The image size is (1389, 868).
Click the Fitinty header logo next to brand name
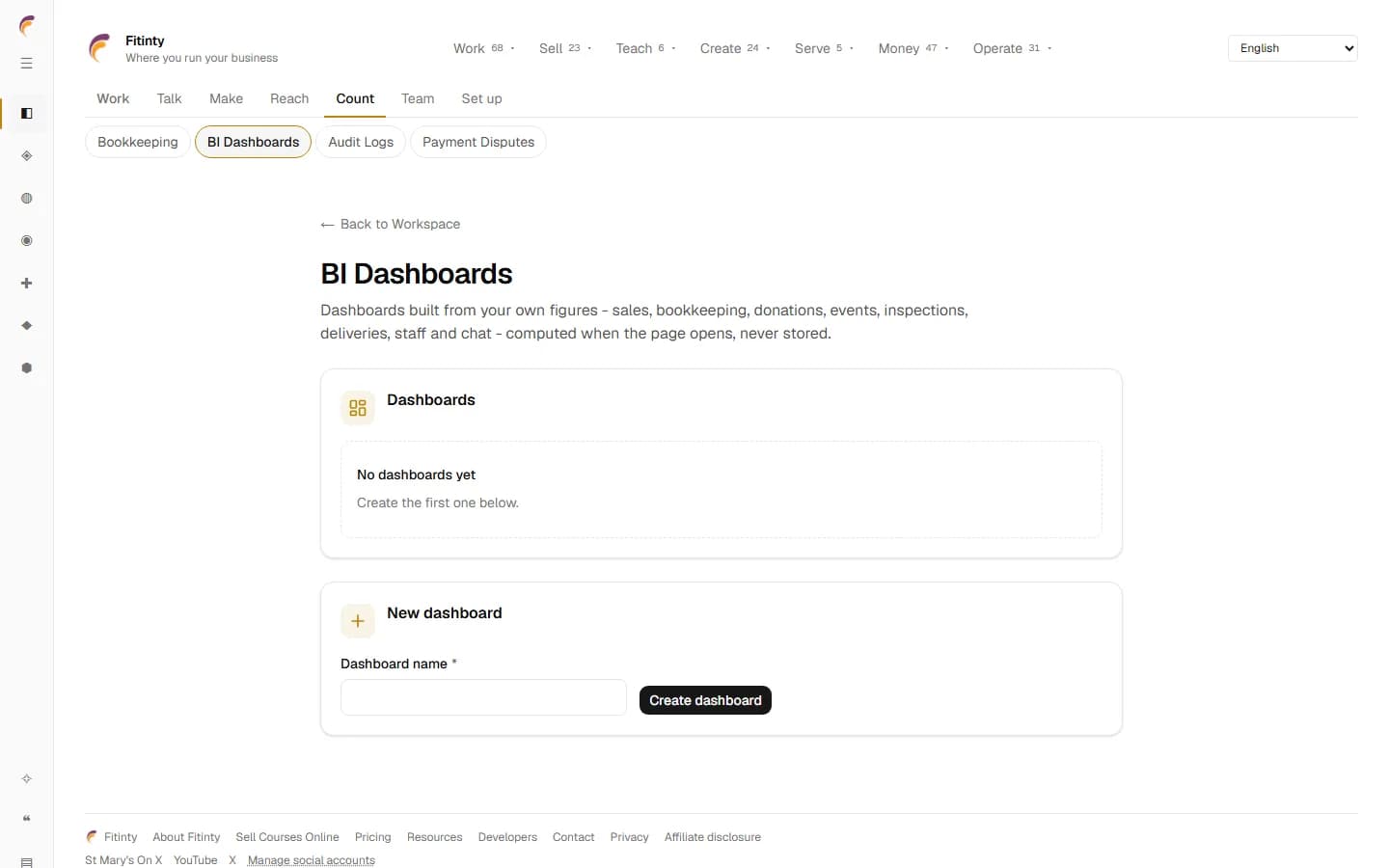100,48
